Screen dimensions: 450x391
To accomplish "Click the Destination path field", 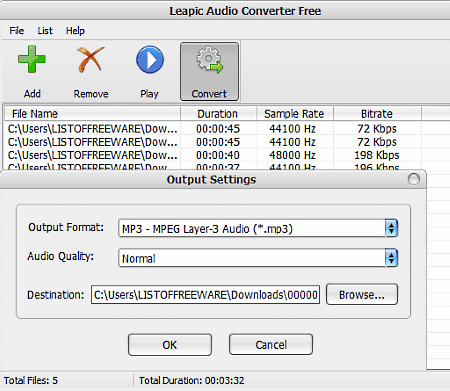I will point(205,295).
